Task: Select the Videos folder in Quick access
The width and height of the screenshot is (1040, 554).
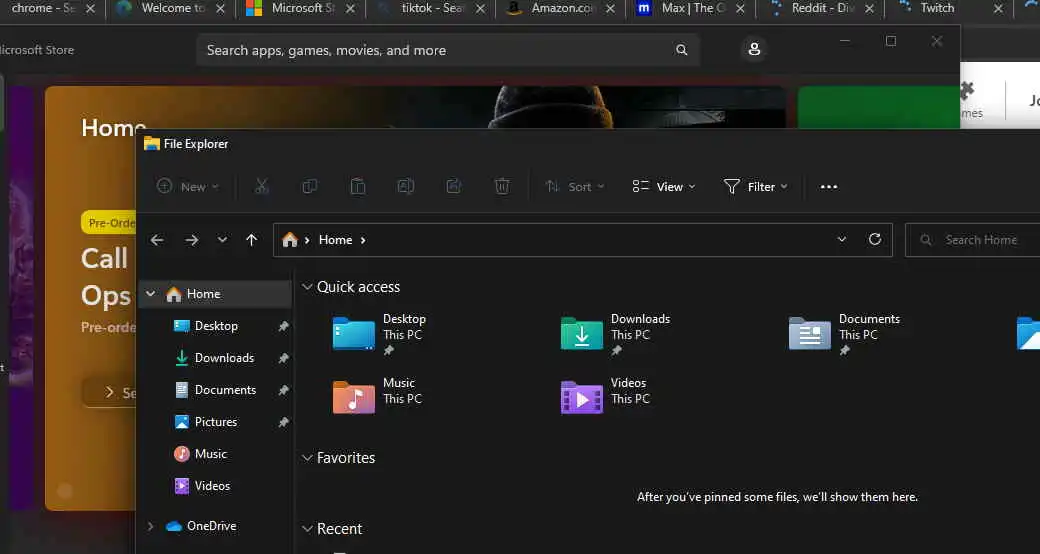Action: pyautogui.click(x=605, y=396)
